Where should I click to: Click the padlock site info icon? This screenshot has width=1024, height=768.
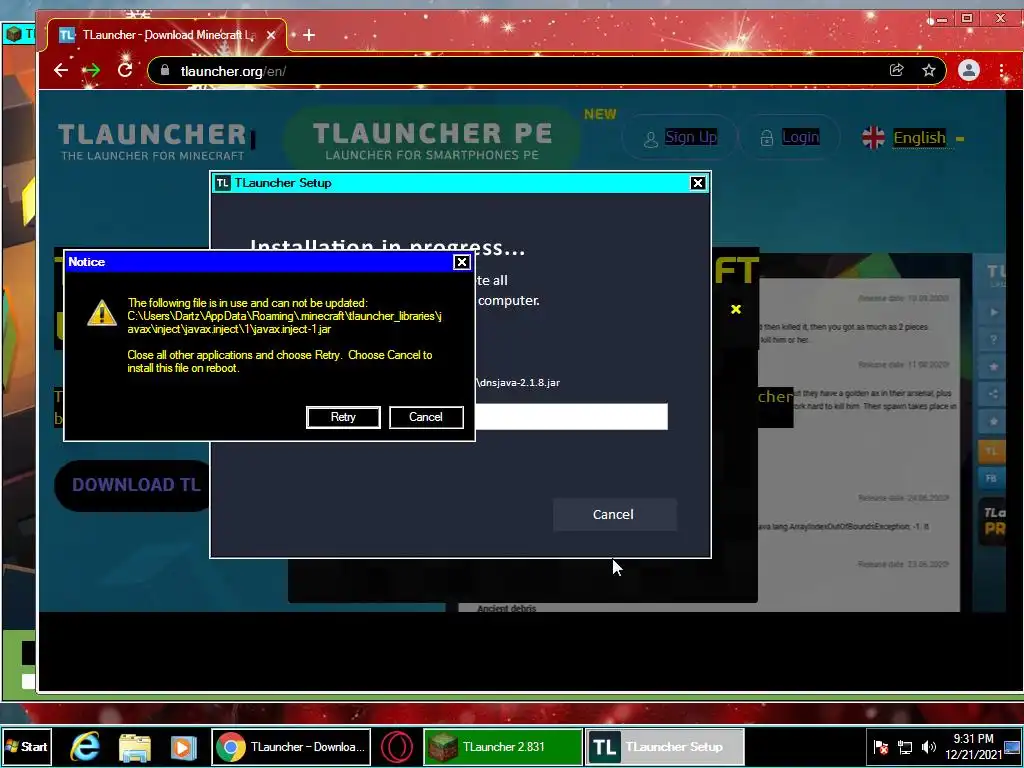[x=165, y=71]
